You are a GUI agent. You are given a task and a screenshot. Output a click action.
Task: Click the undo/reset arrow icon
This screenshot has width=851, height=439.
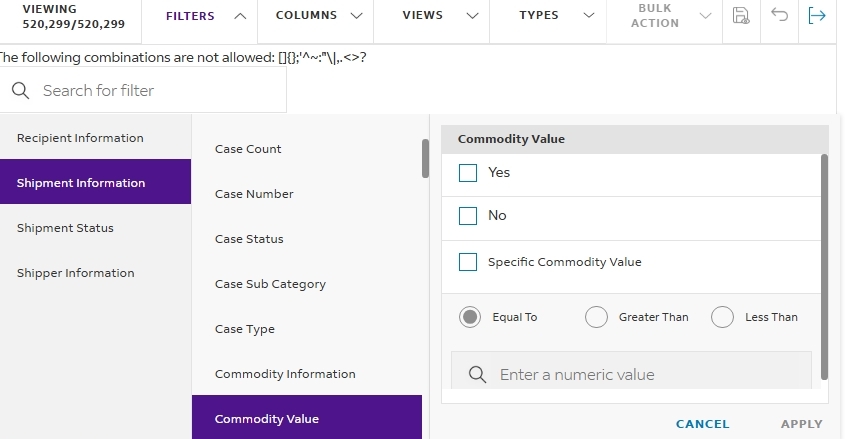point(779,15)
